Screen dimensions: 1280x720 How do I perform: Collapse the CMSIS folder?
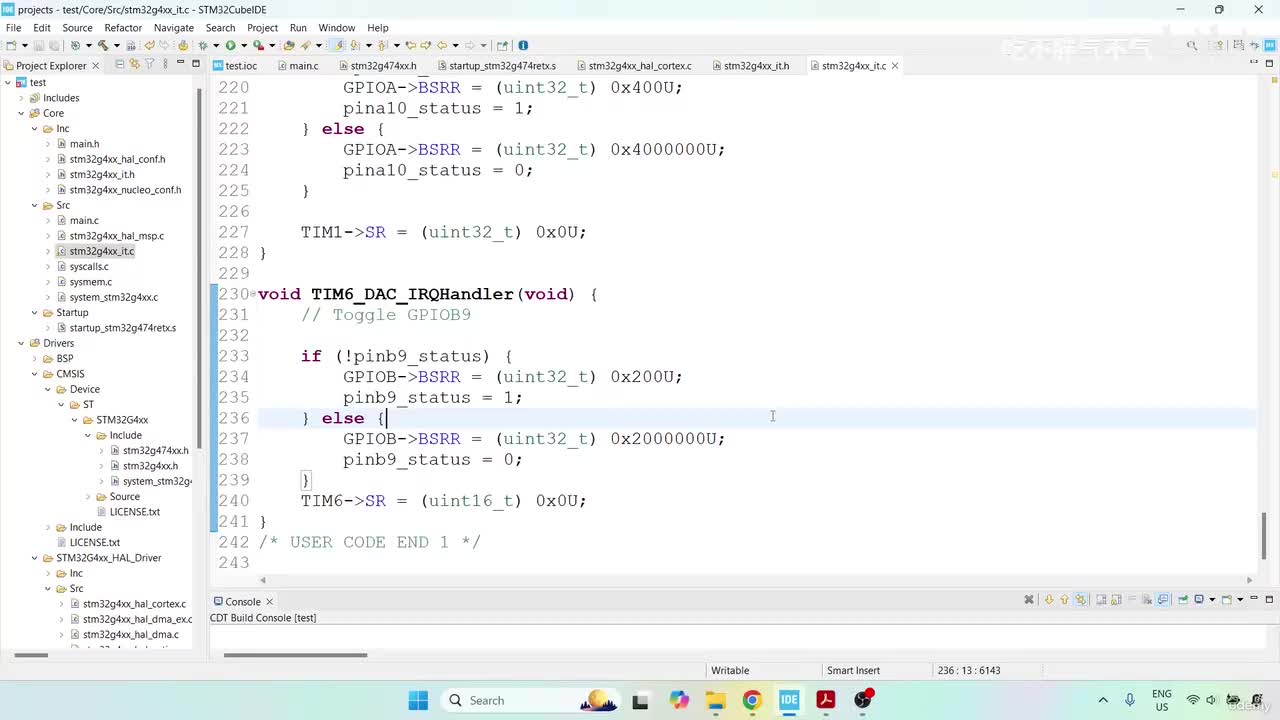(34, 374)
